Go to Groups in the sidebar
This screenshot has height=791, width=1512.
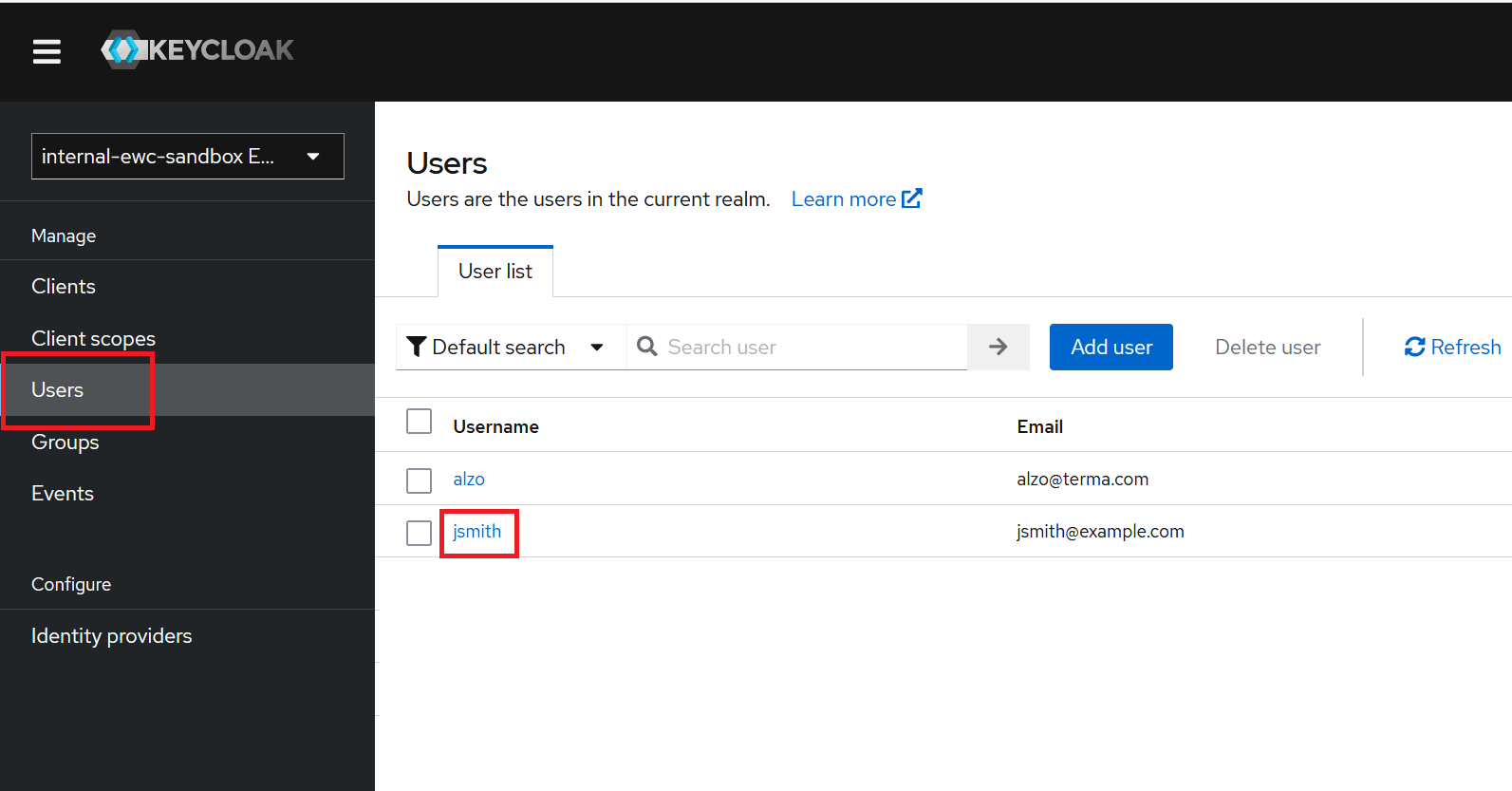[187, 442]
